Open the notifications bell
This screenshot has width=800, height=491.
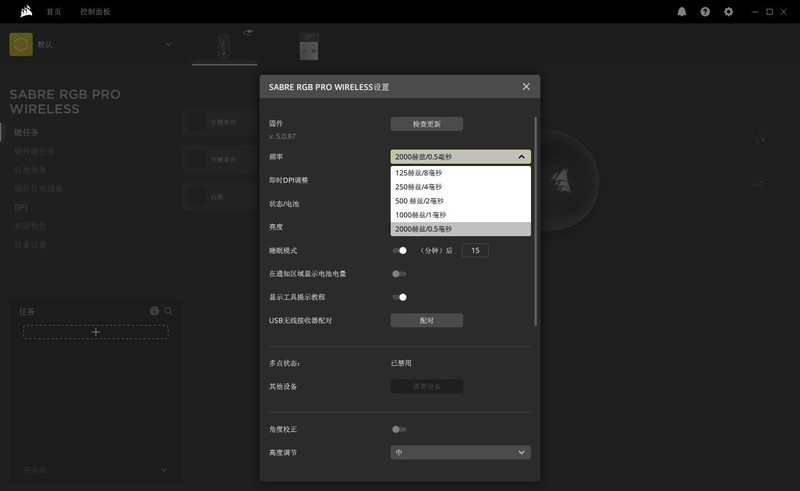pos(682,12)
